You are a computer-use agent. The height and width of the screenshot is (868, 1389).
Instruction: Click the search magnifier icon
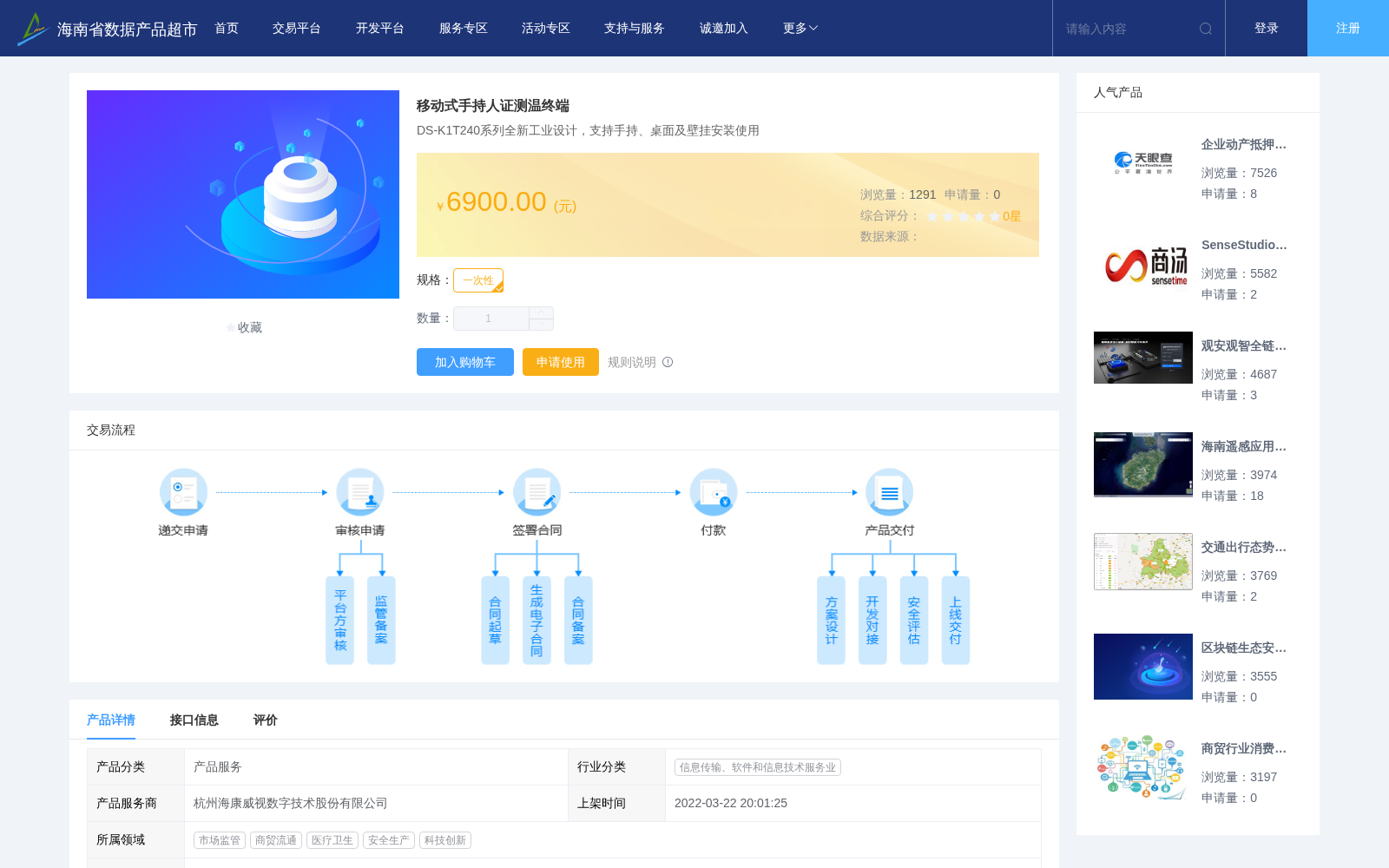click(x=1206, y=29)
